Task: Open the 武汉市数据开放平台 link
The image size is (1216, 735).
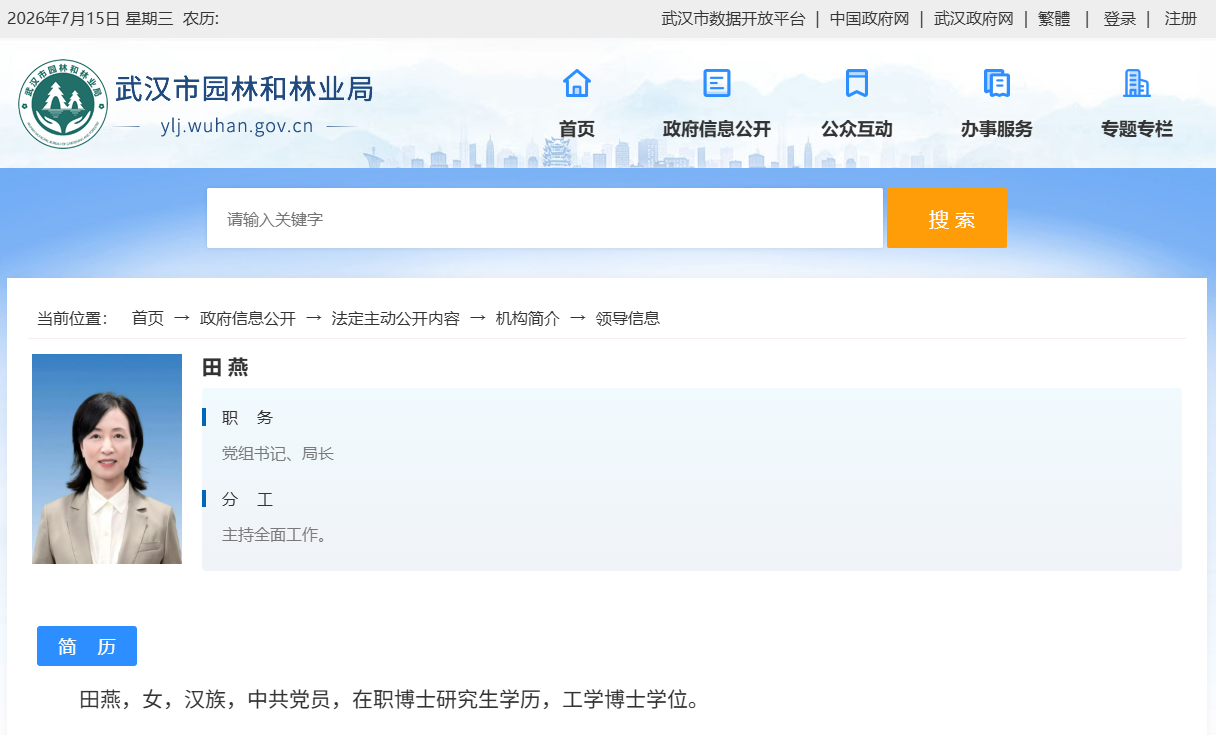Action: pyautogui.click(x=733, y=19)
